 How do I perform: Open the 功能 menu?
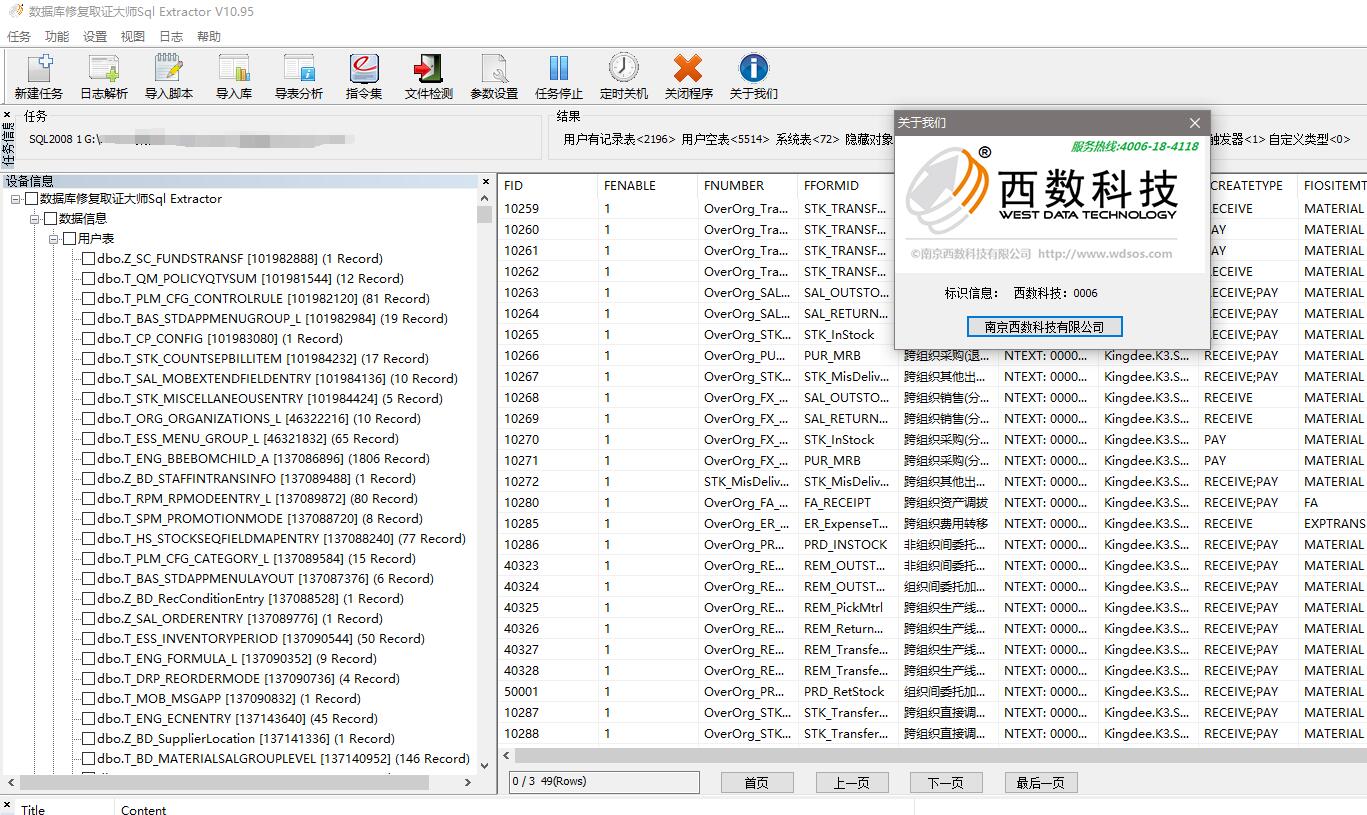coord(57,37)
